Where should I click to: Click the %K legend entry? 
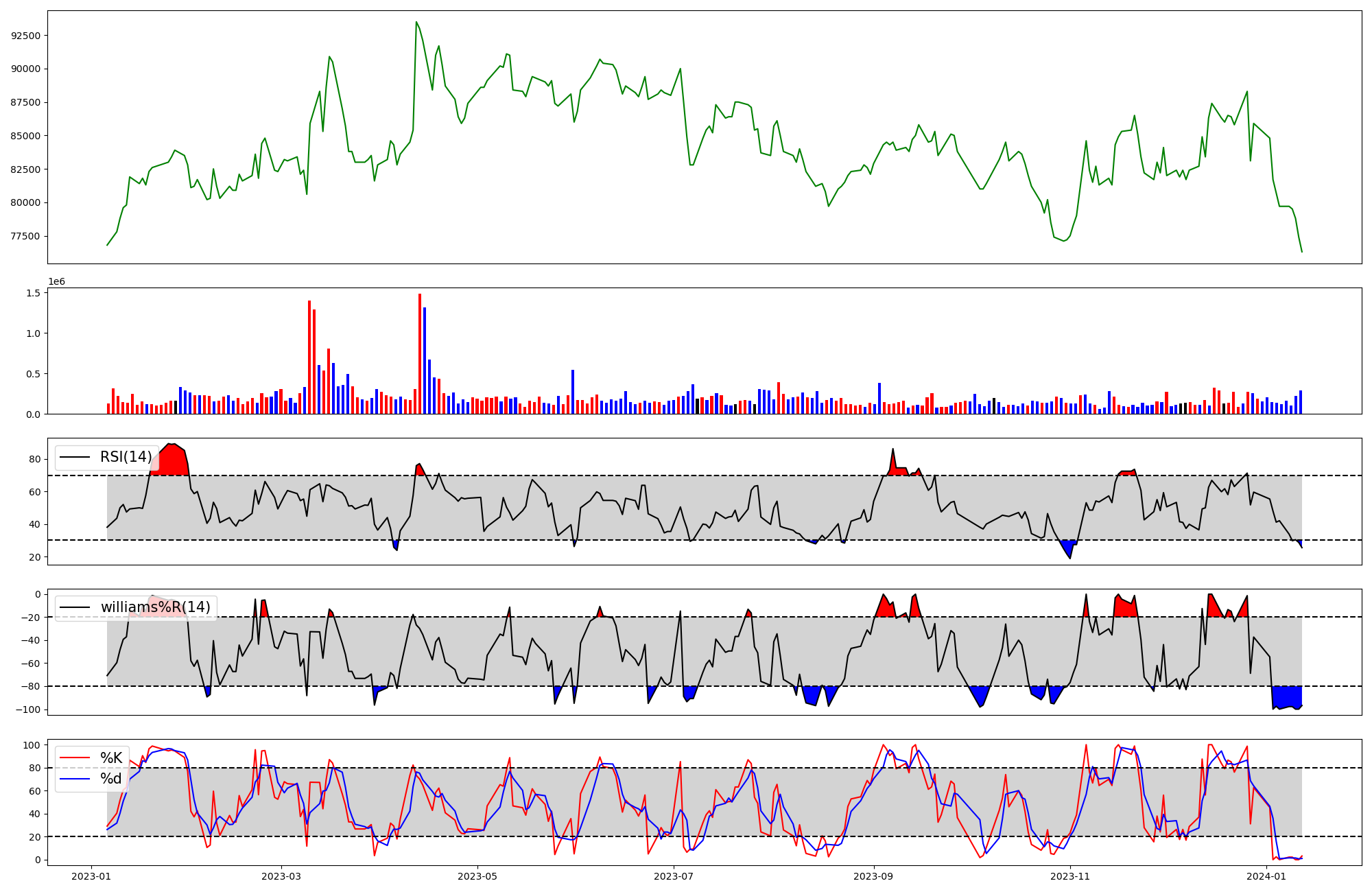click(x=111, y=758)
